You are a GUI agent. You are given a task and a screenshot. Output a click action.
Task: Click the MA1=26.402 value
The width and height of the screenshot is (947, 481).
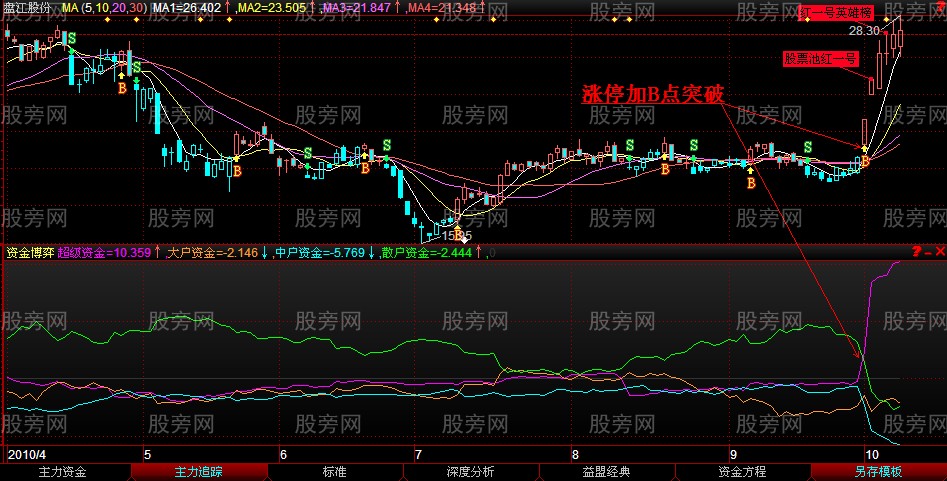click(x=186, y=7)
